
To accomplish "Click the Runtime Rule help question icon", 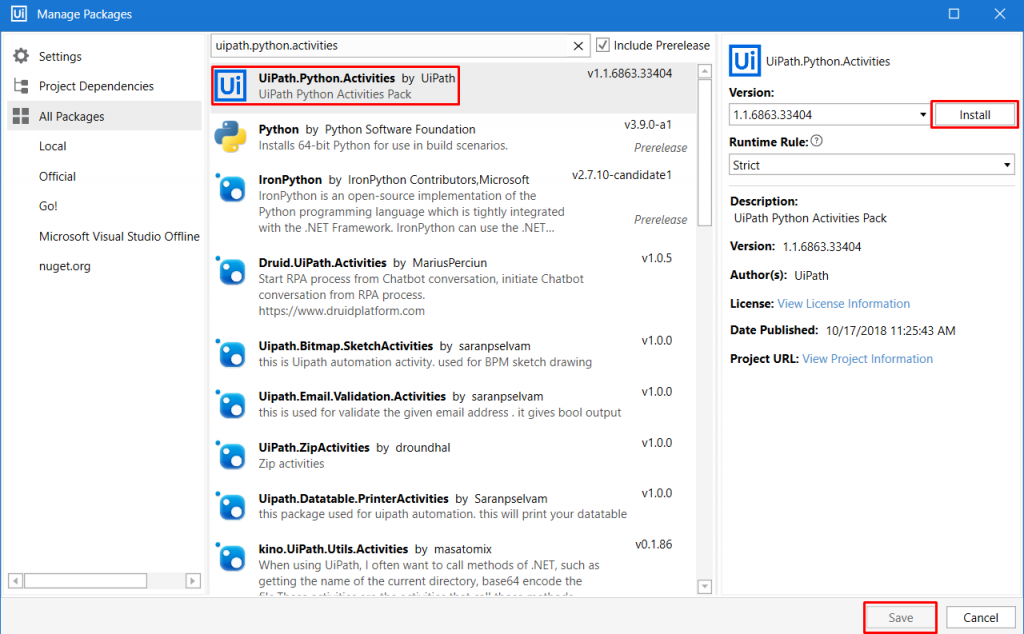I will pos(816,141).
